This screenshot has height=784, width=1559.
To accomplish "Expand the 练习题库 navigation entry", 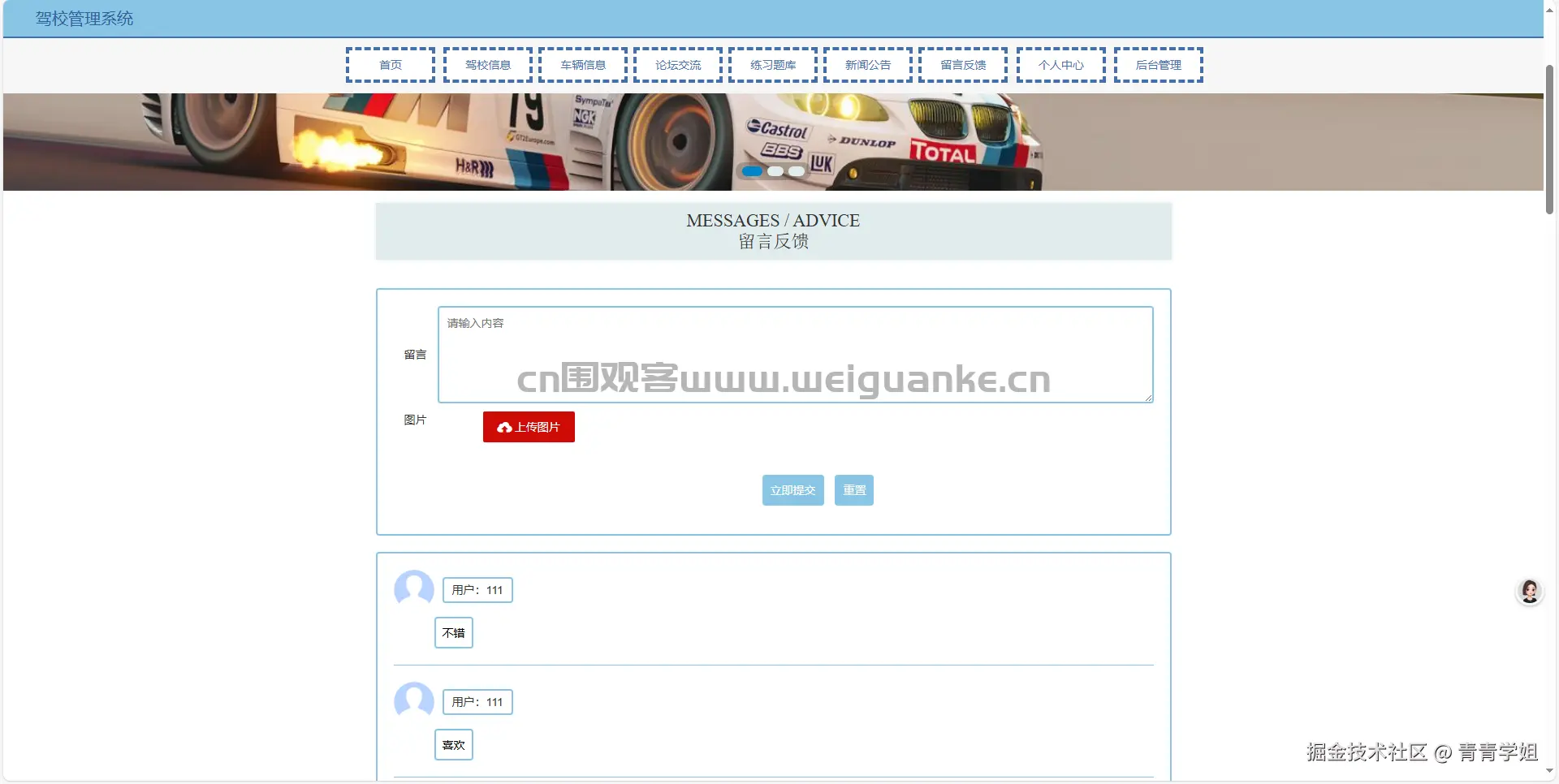I will (773, 65).
